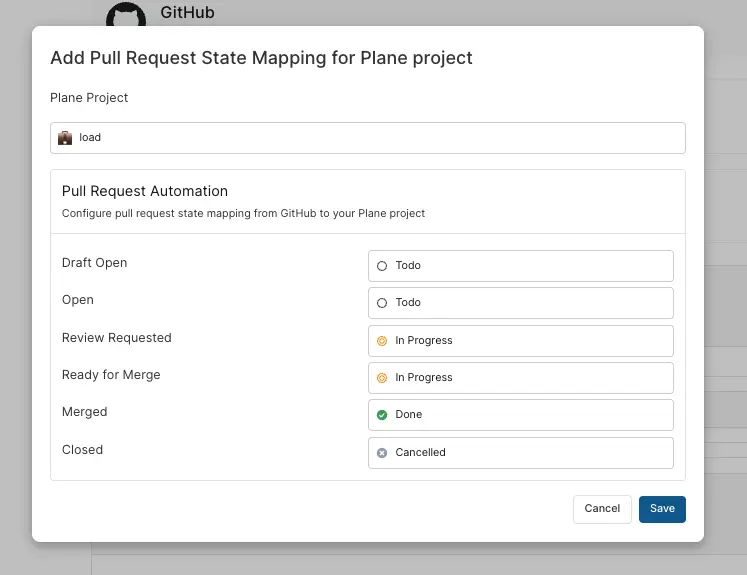
Task: Click the GitHub octocat logo
Action: 125,14
